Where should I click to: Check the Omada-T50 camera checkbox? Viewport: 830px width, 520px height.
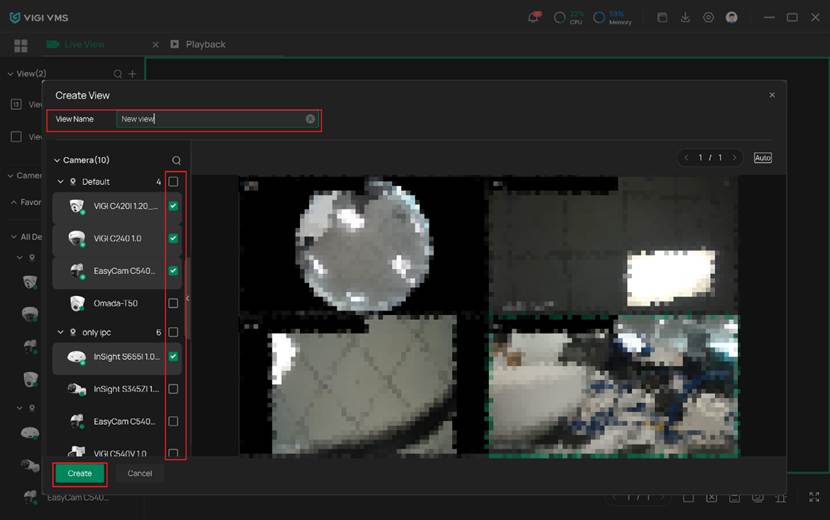(x=173, y=303)
